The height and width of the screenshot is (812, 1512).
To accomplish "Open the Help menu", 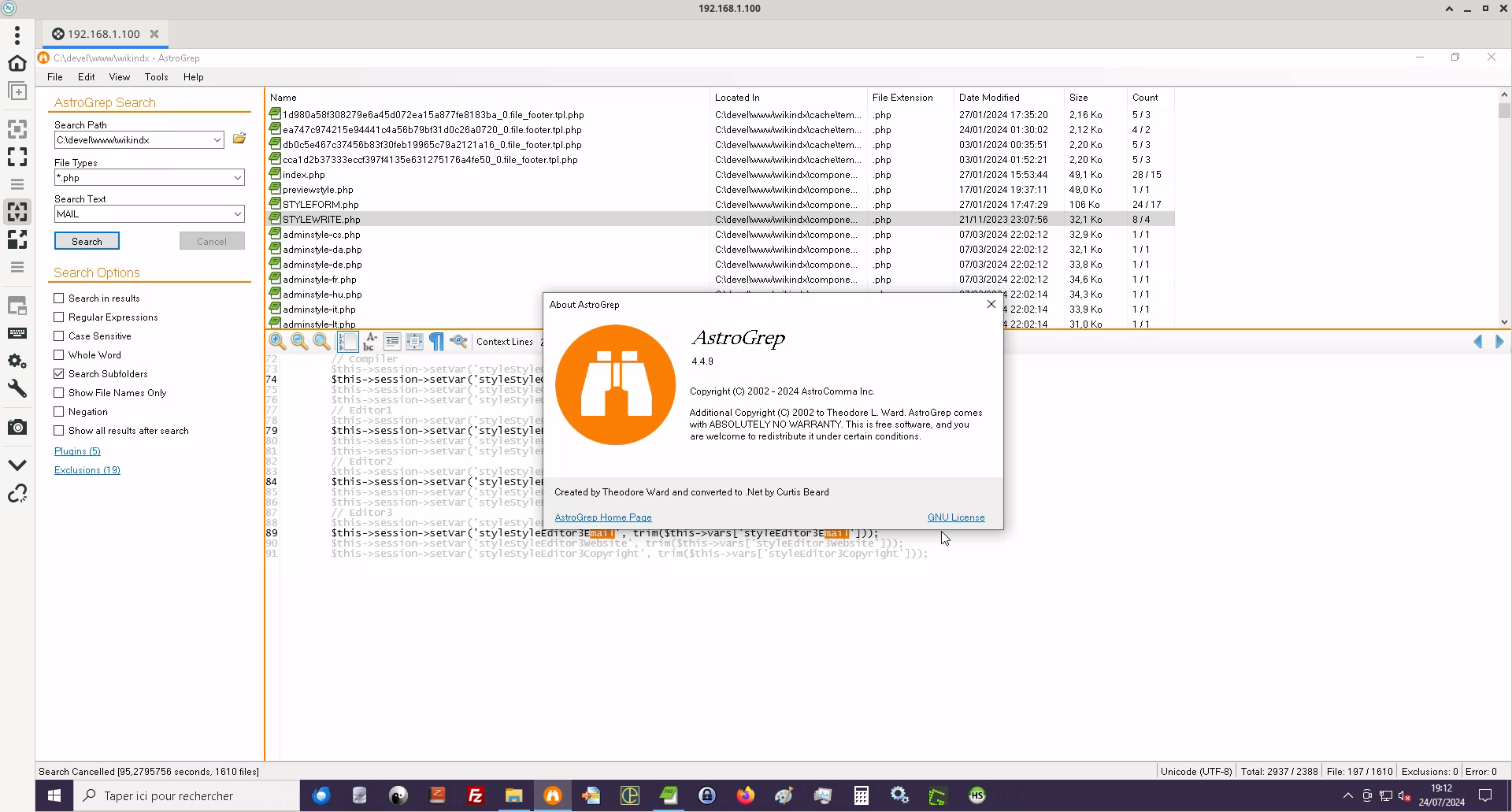I will pyautogui.click(x=194, y=77).
